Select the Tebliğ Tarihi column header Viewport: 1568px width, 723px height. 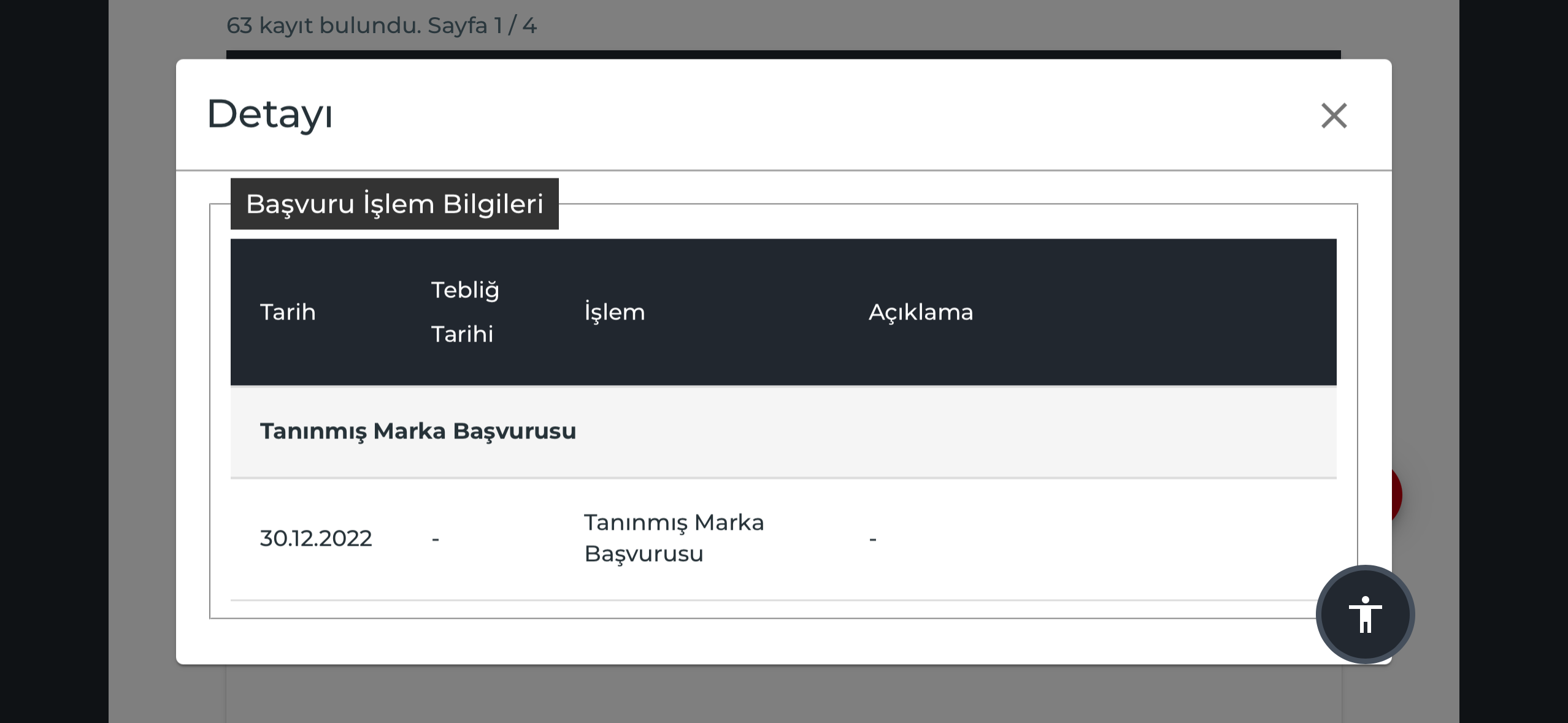[465, 312]
